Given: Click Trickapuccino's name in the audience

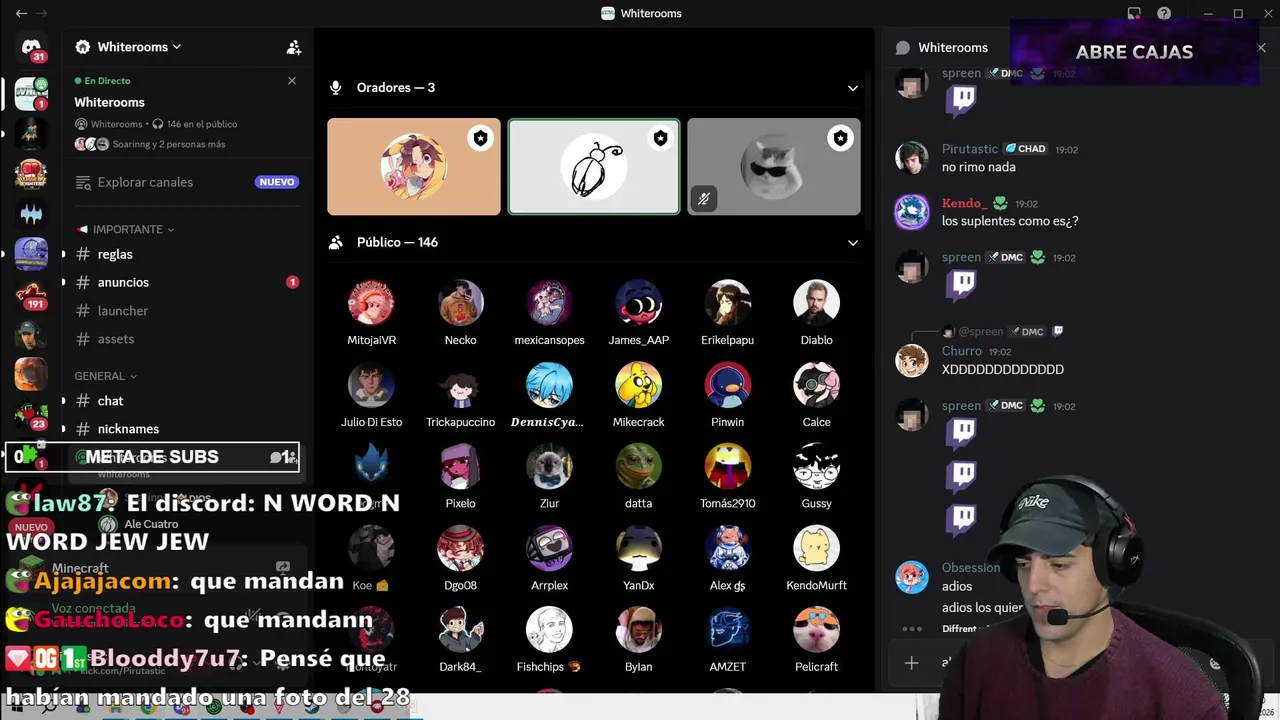Looking at the screenshot, I should pyautogui.click(x=460, y=422).
